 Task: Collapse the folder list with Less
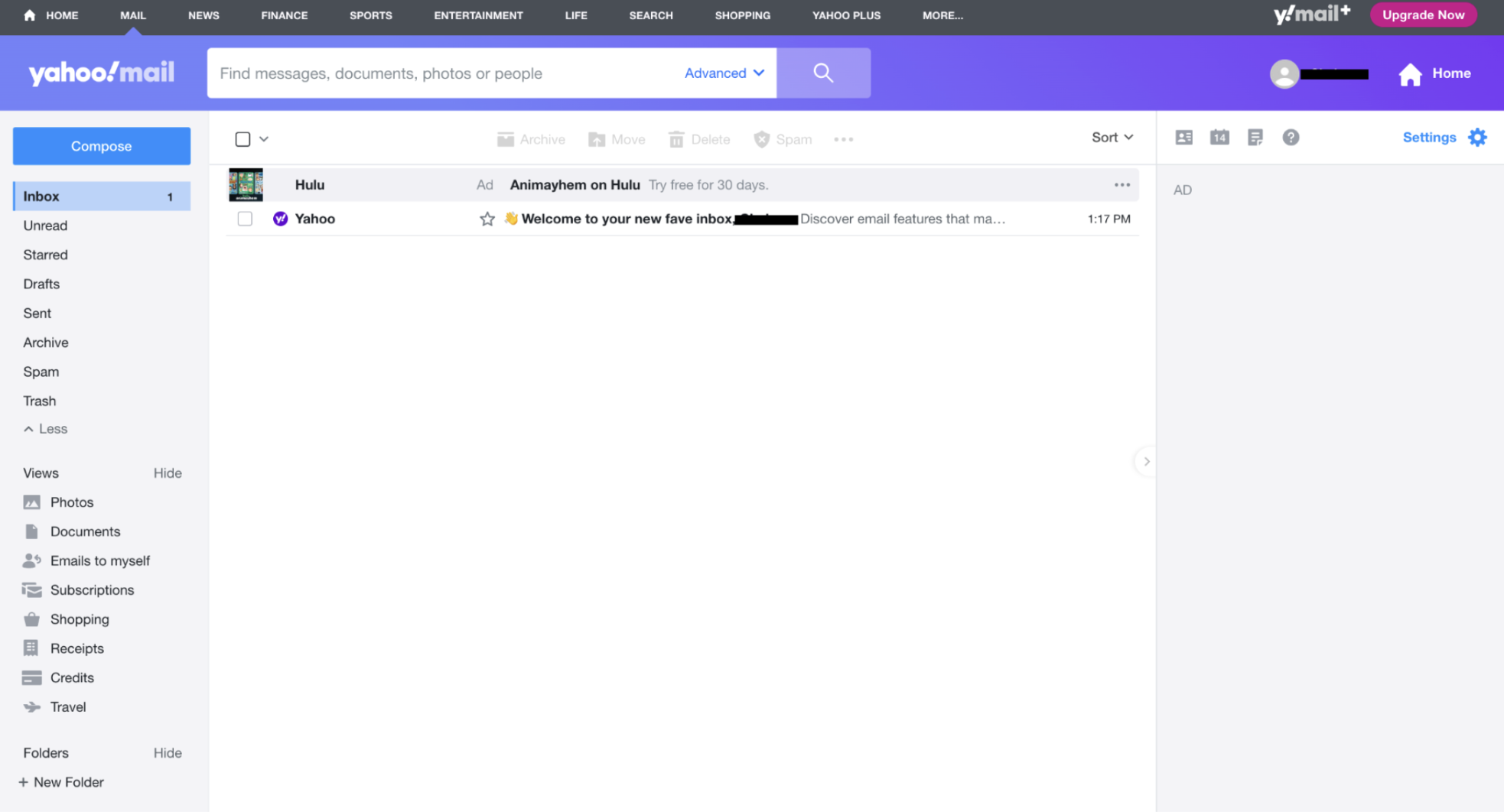[46, 429]
